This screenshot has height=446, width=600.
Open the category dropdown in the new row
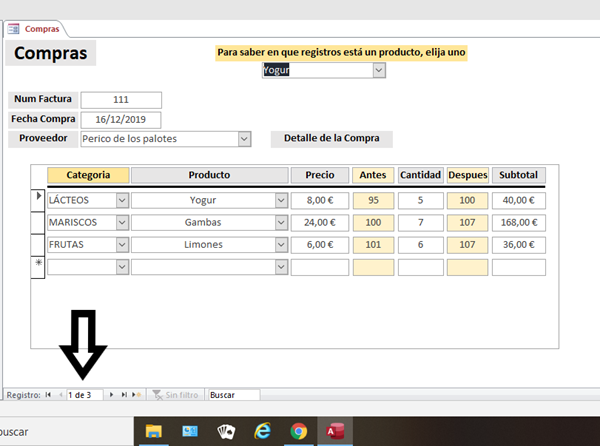122,267
